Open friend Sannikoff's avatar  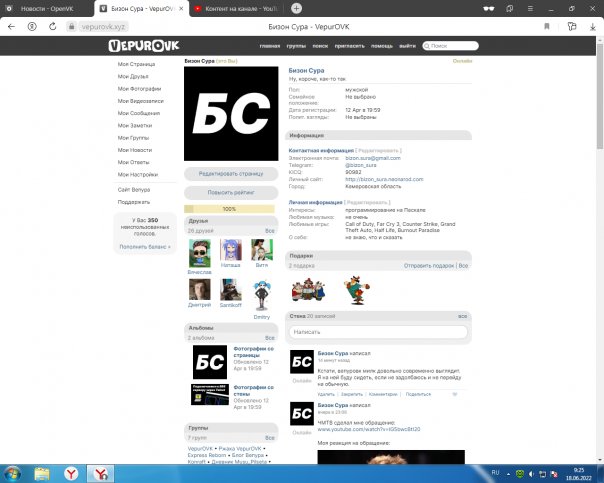(x=231, y=290)
